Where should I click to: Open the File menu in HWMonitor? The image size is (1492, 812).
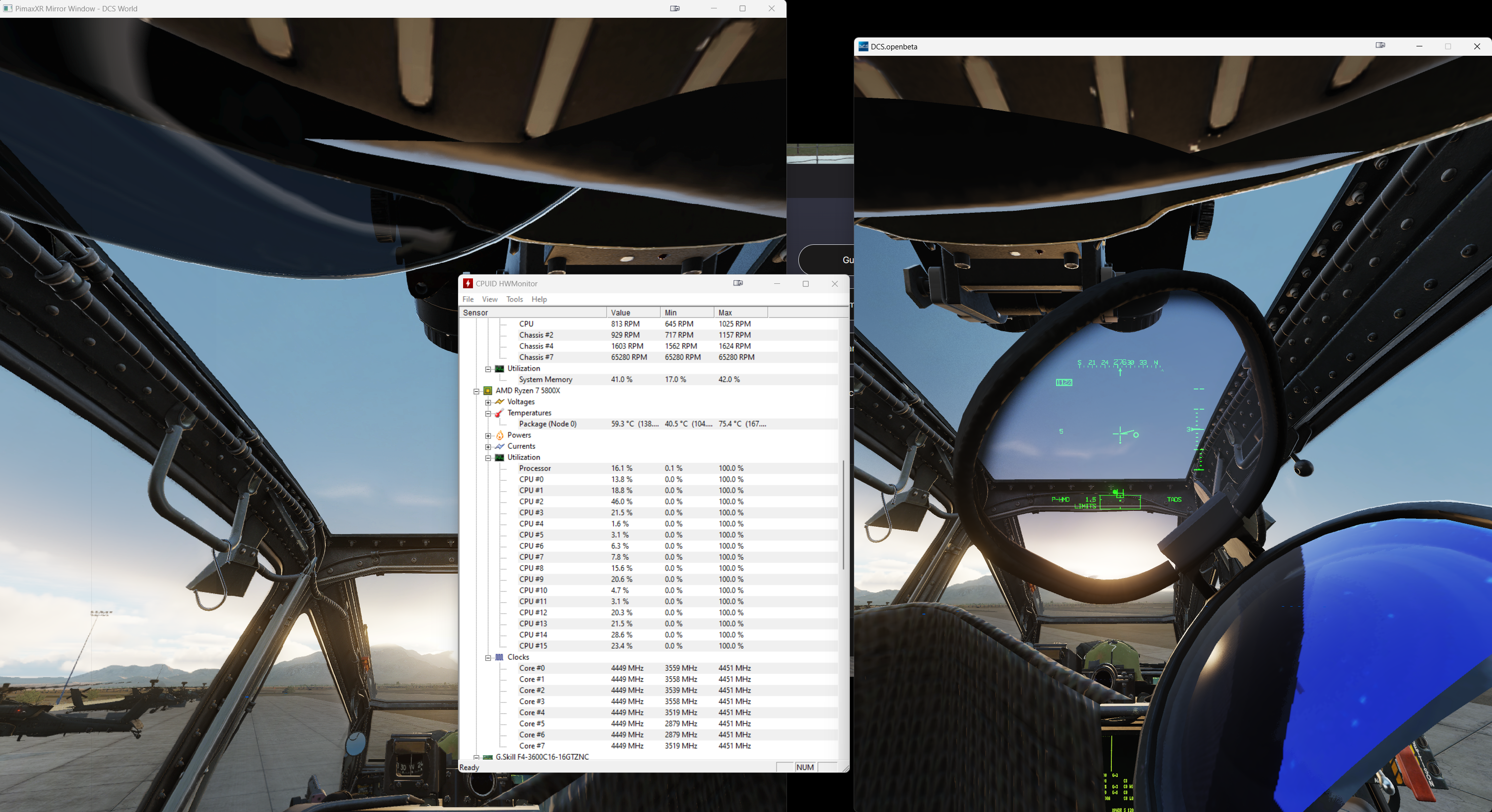click(x=468, y=299)
